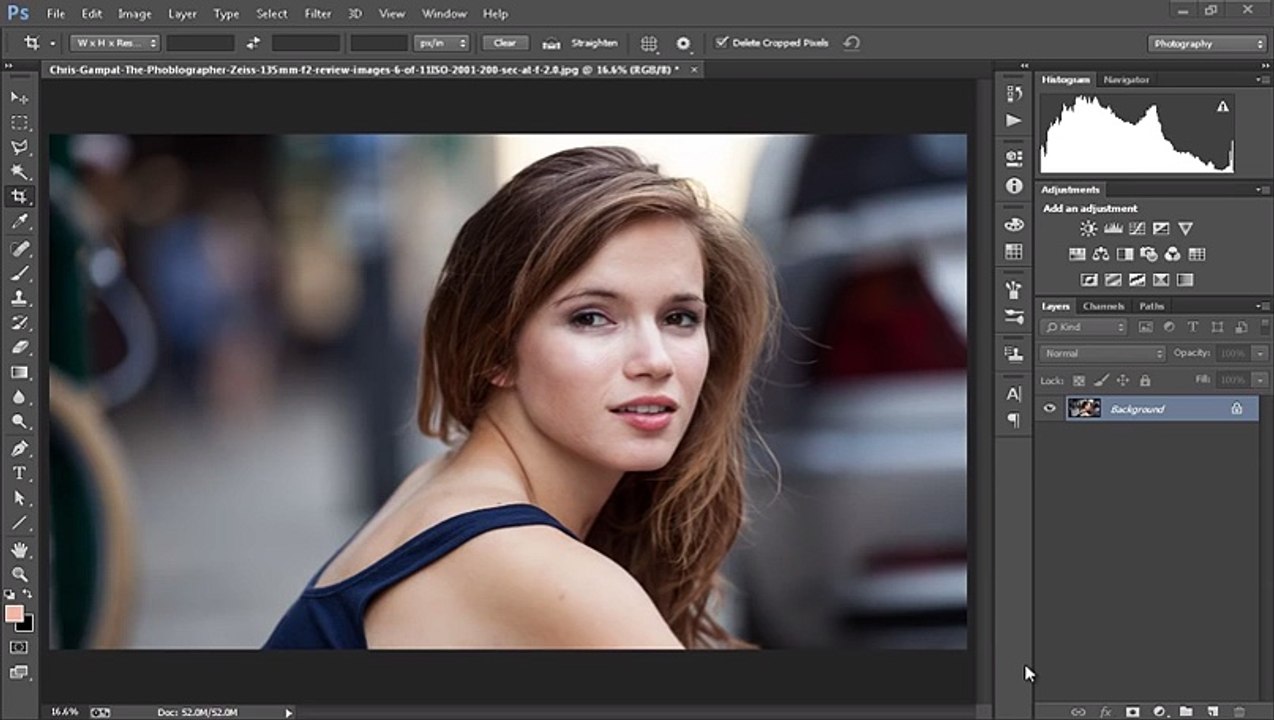Screen dimensions: 1274x720
Task: Reset the crop with undo arrow
Action: coord(852,43)
